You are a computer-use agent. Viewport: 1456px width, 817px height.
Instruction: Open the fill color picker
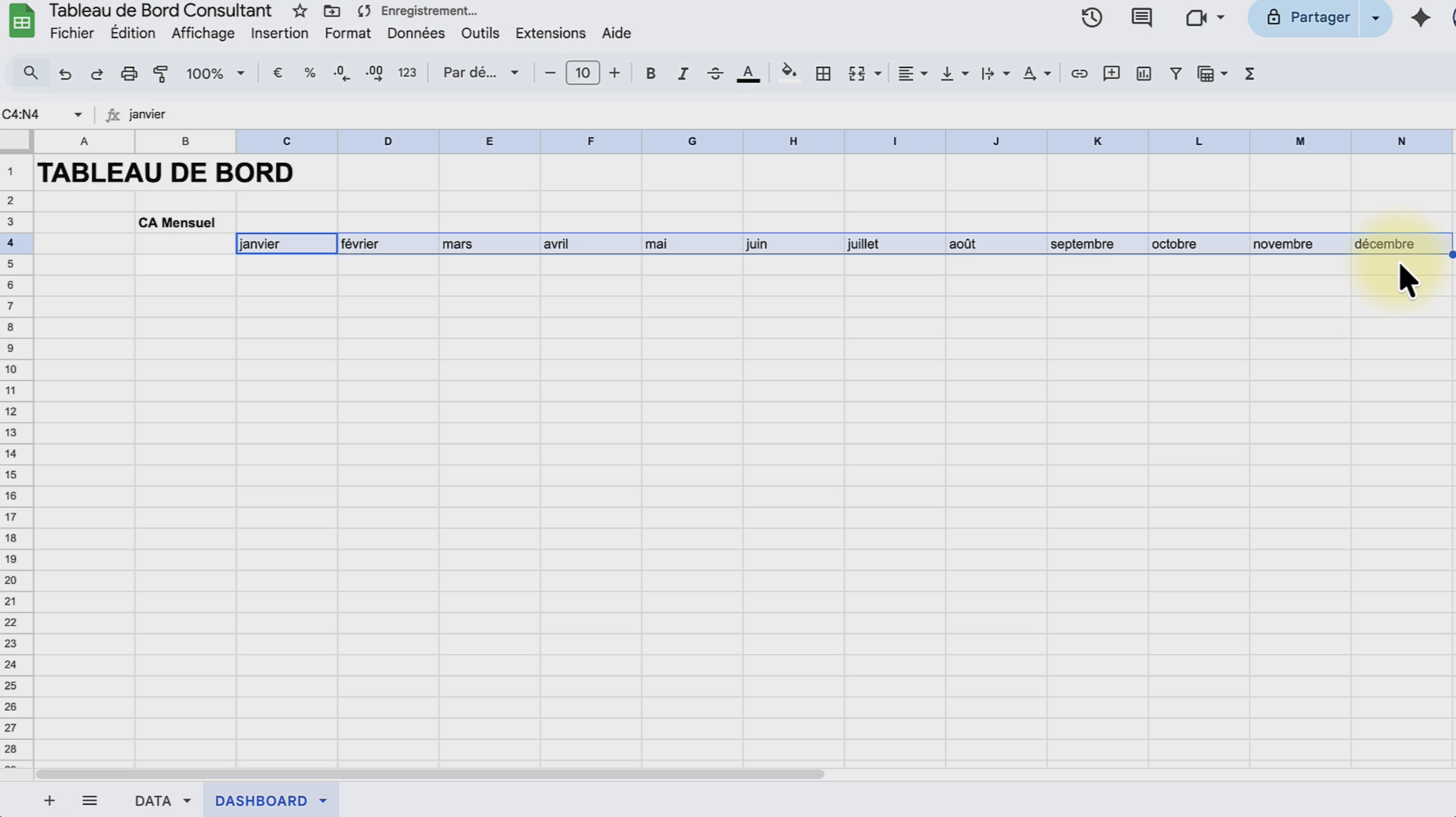point(788,73)
